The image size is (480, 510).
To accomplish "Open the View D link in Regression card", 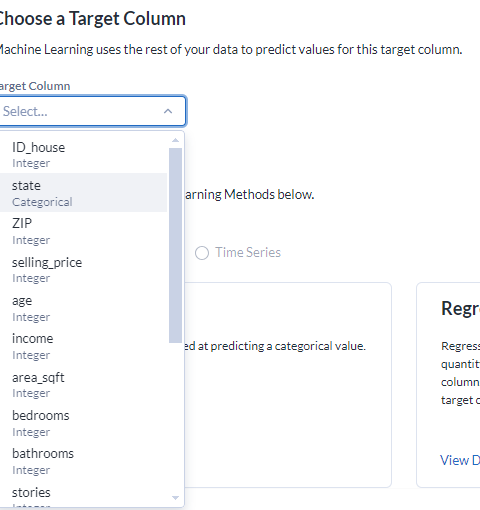I will click(460, 460).
